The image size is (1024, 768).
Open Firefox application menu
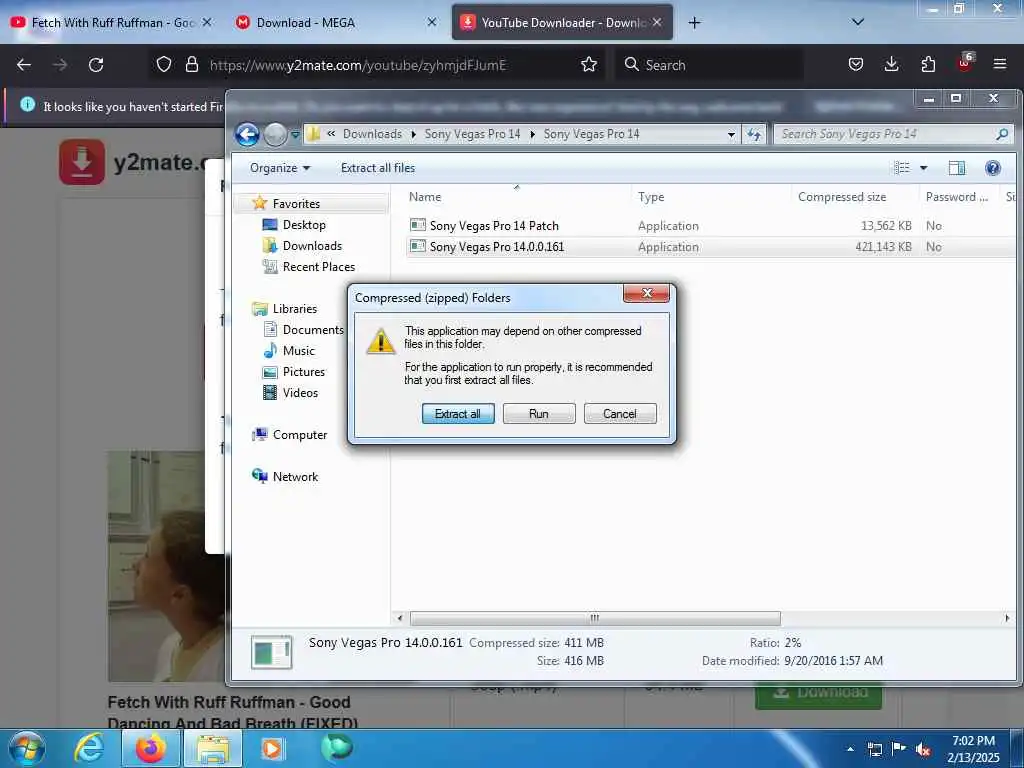click(x=1000, y=65)
